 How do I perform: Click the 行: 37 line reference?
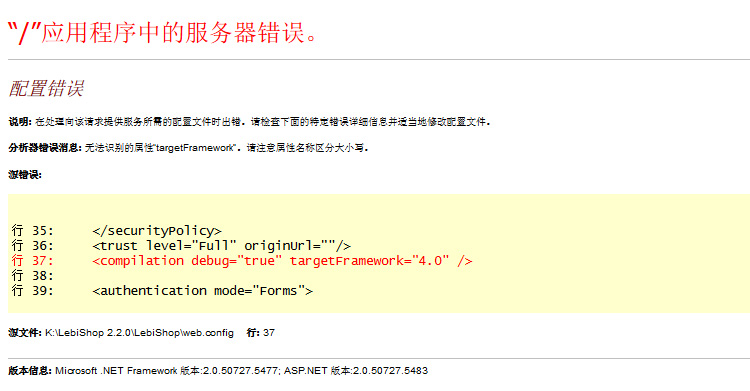261,333
